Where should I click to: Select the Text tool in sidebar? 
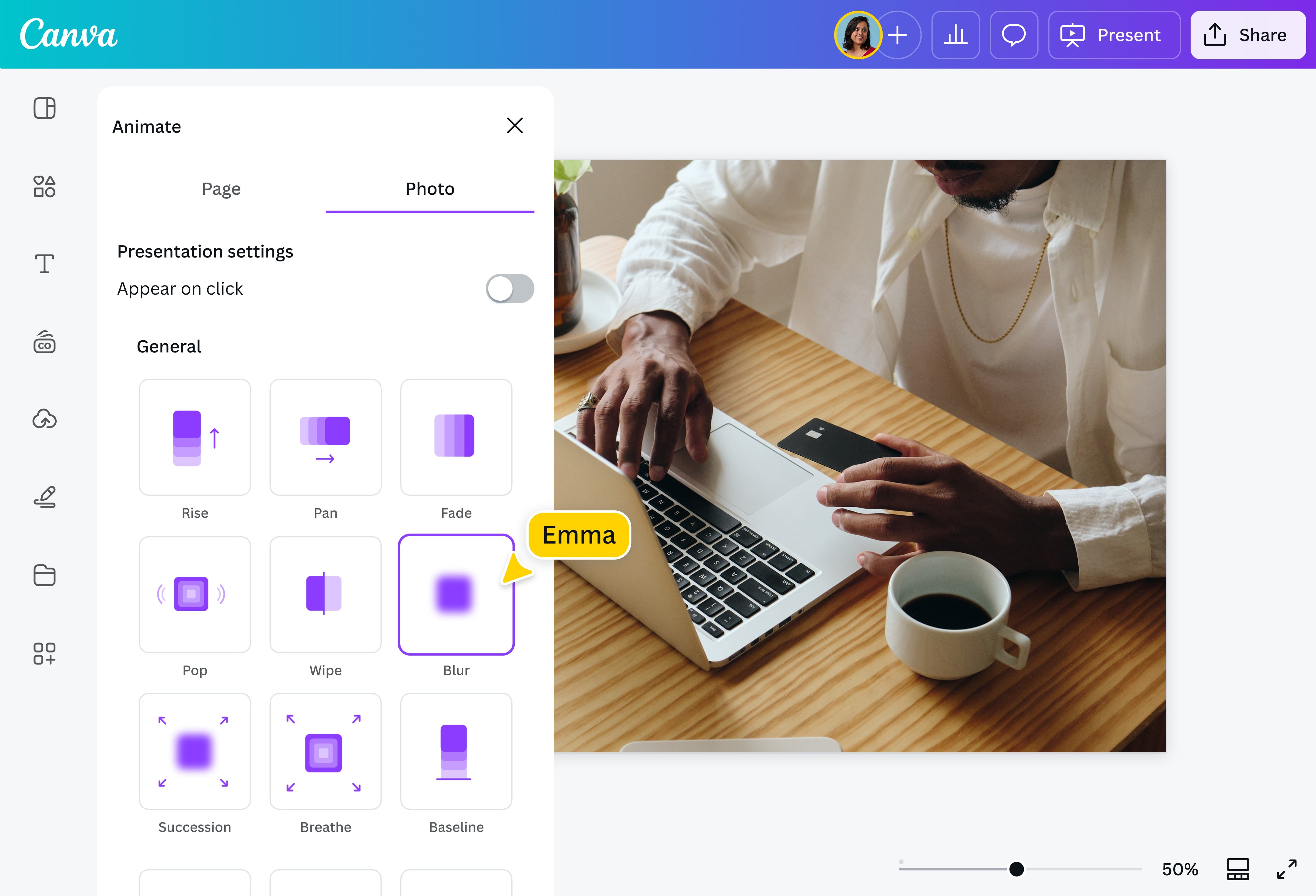pos(44,264)
